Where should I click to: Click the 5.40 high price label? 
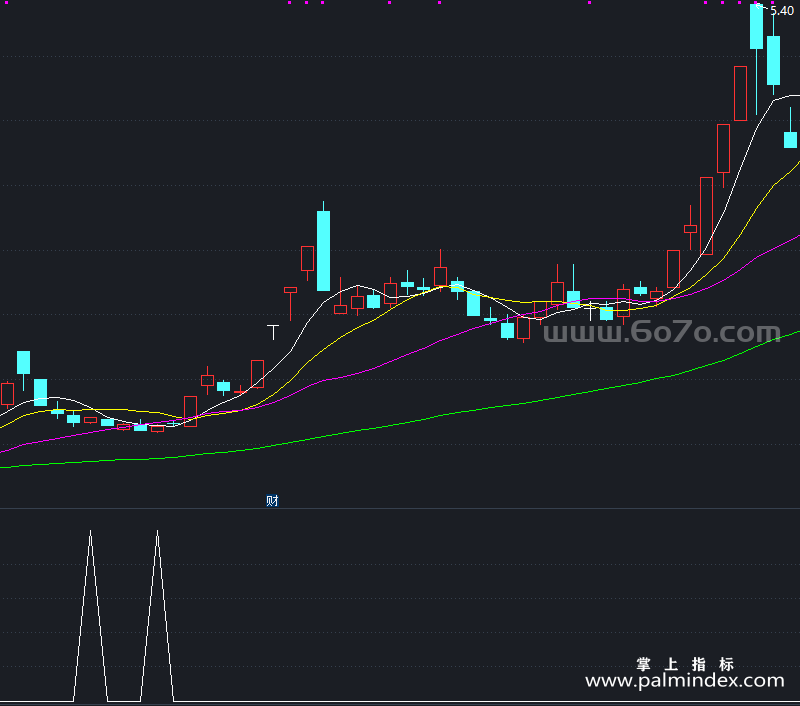coord(782,11)
